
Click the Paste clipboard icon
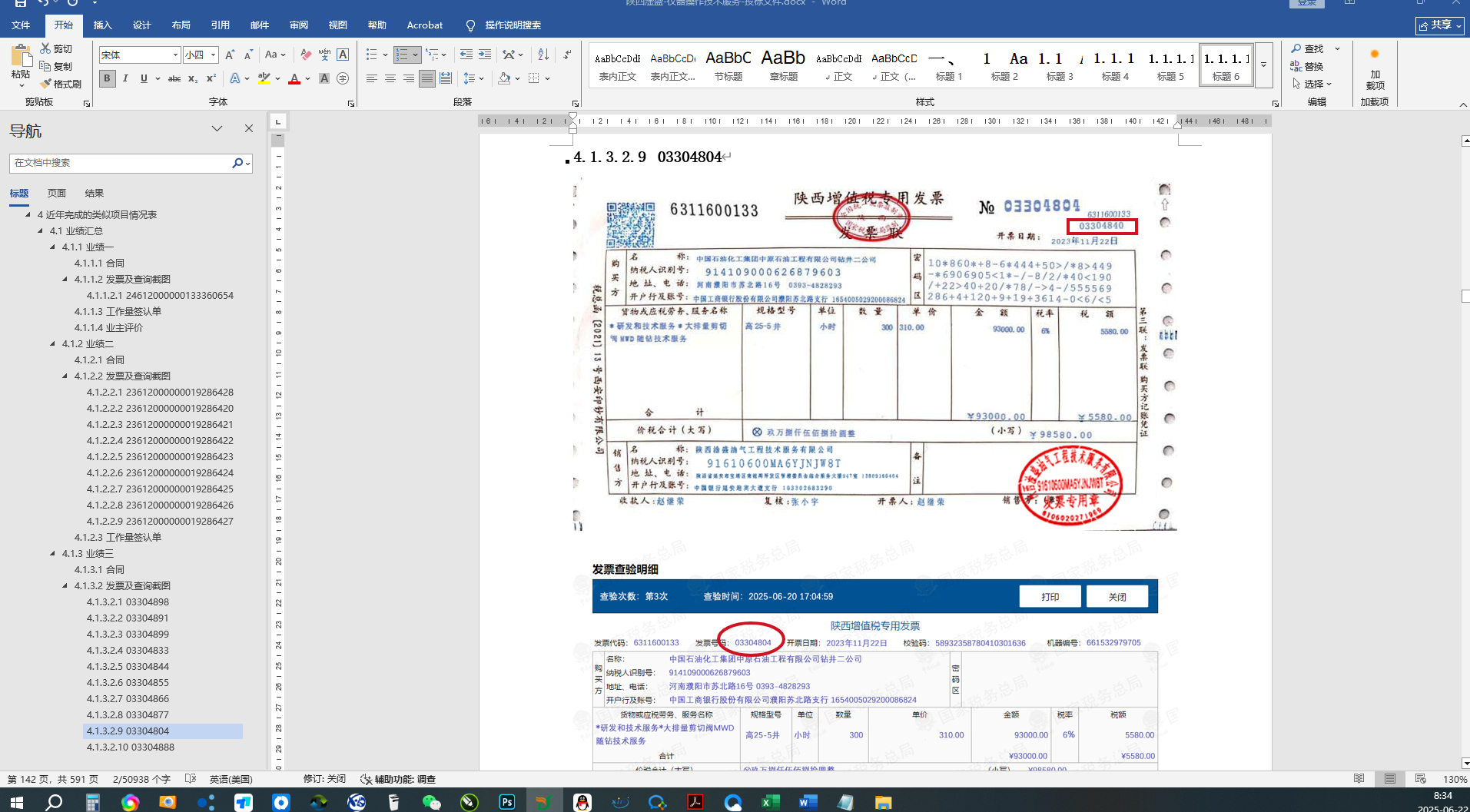point(21,56)
